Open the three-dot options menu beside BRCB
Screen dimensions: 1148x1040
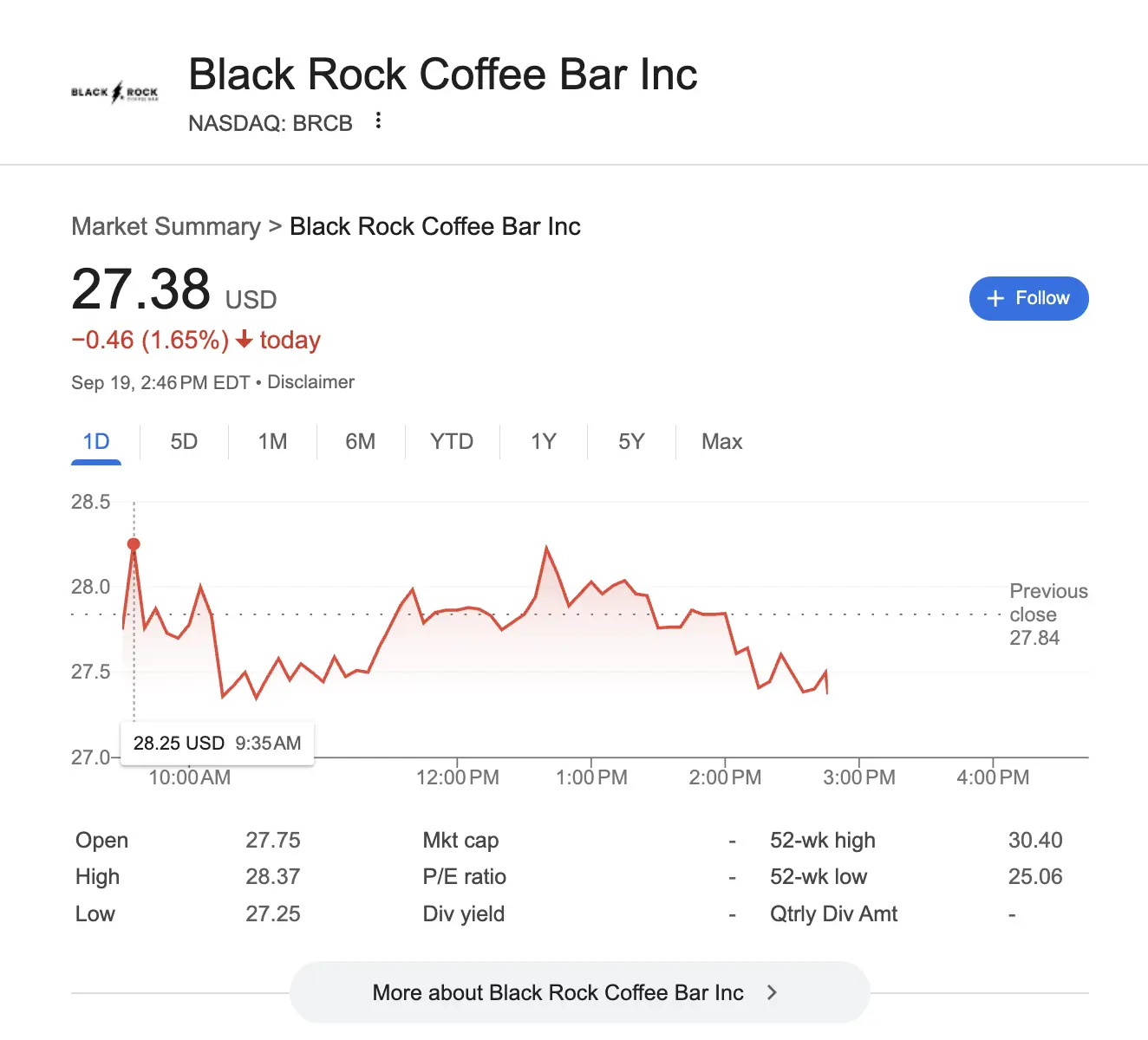[x=378, y=121]
